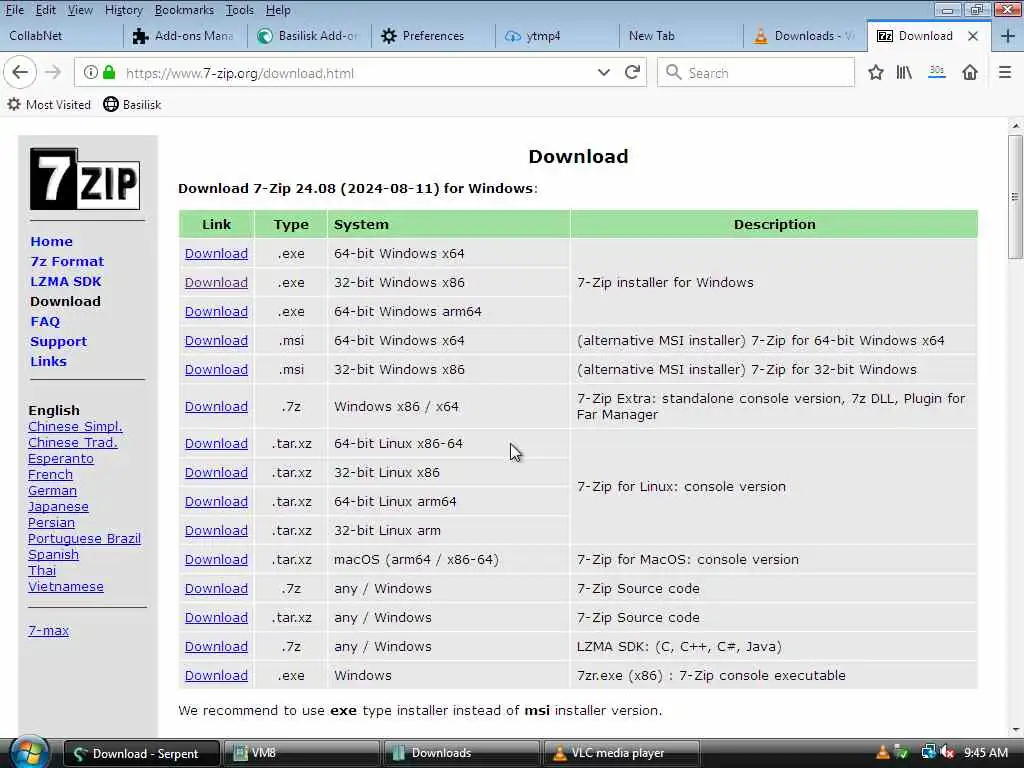1024x768 pixels.
Task: Open the Basilisk bookmark
Action: click(x=132, y=104)
